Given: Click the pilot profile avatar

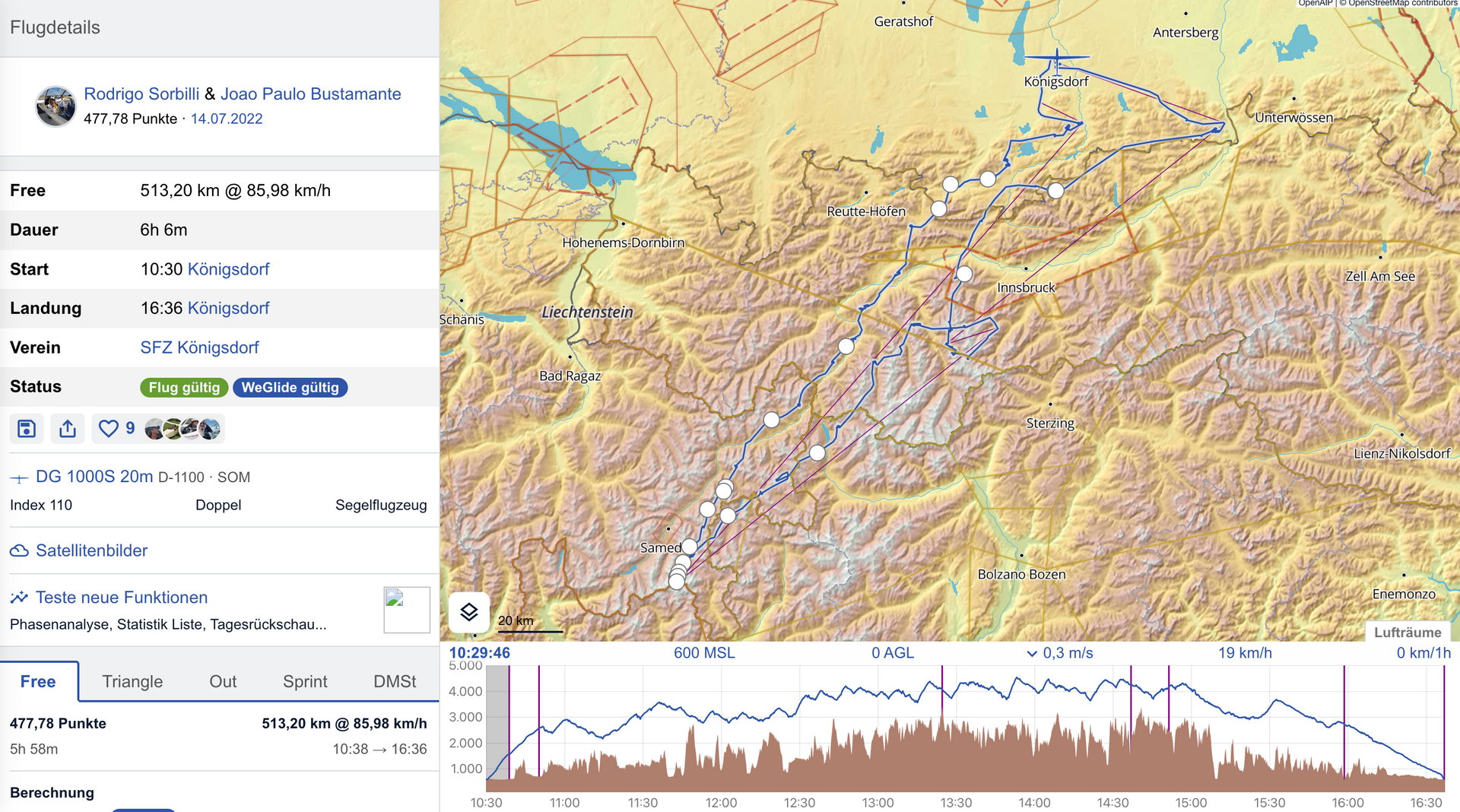Looking at the screenshot, I should pos(56,106).
